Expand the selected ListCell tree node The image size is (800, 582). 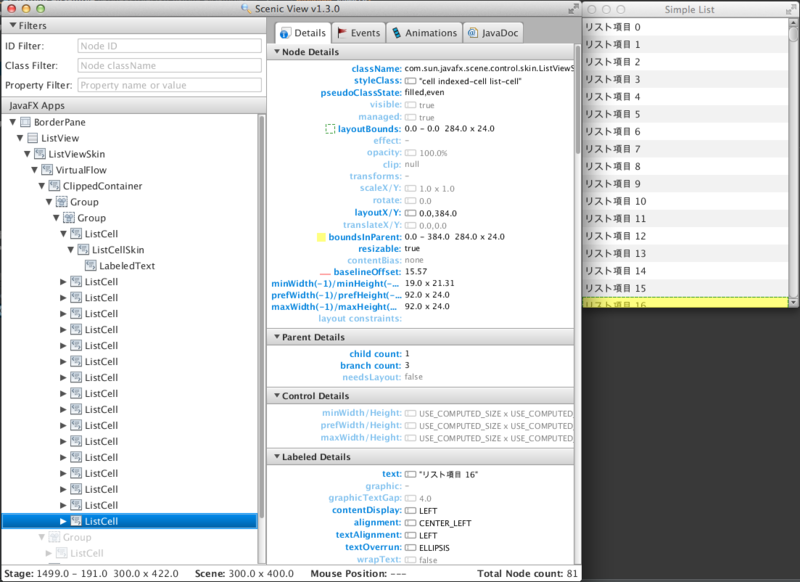[63, 521]
